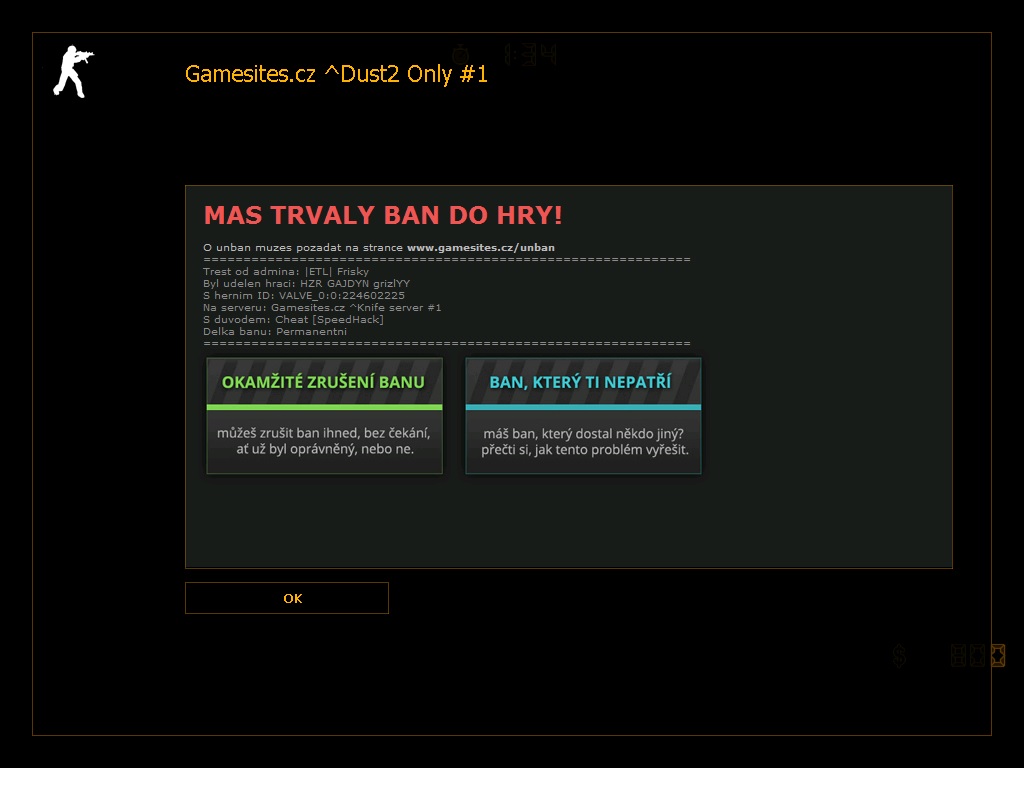The height and width of the screenshot is (785, 1024).
Task: Click the VALVE_0:0:224602225 game ID line
Action: 304,295
